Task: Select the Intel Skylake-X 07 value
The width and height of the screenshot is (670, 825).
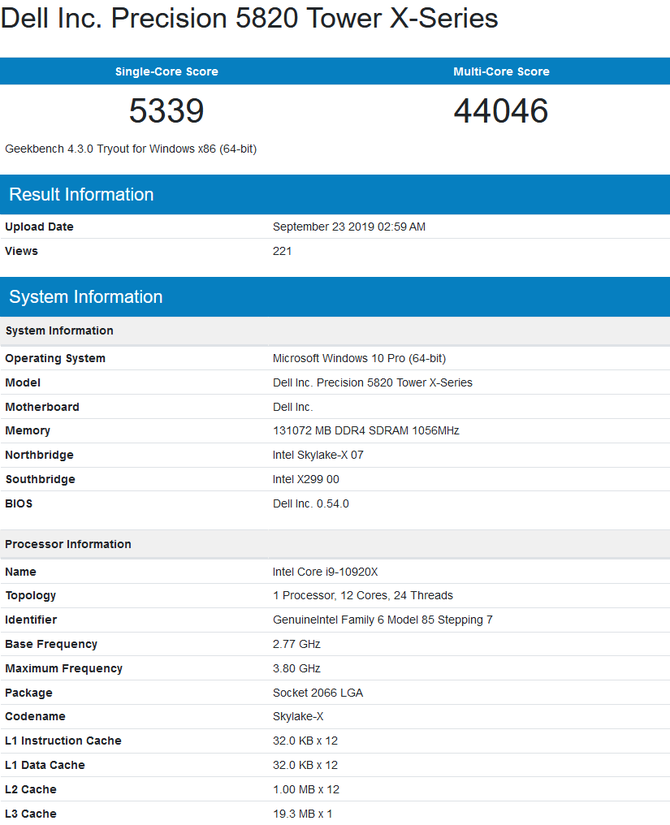Action: (318, 455)
